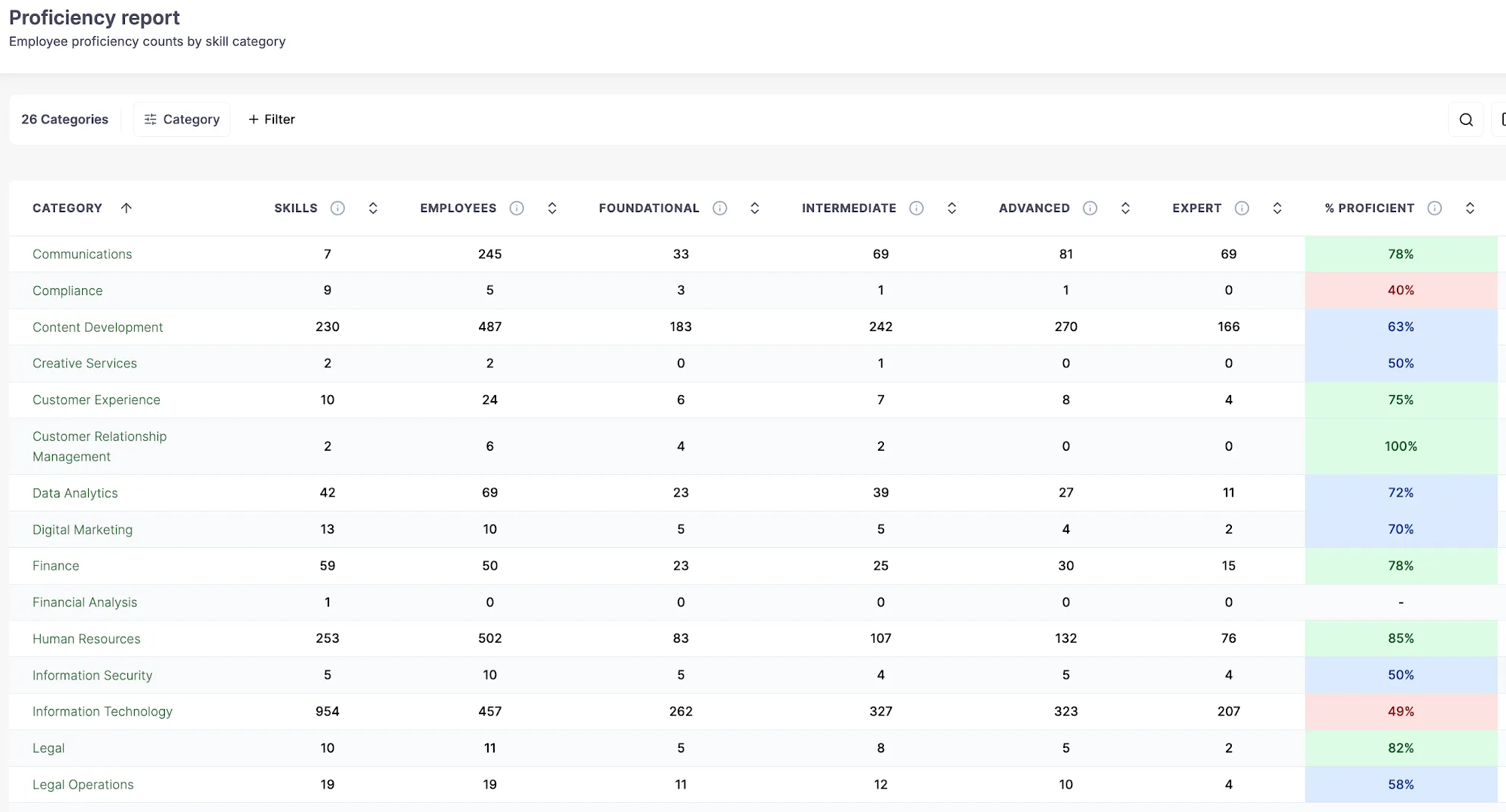
Task: Select the 49% cell for Information Technology
Action: coord(1401,711)
